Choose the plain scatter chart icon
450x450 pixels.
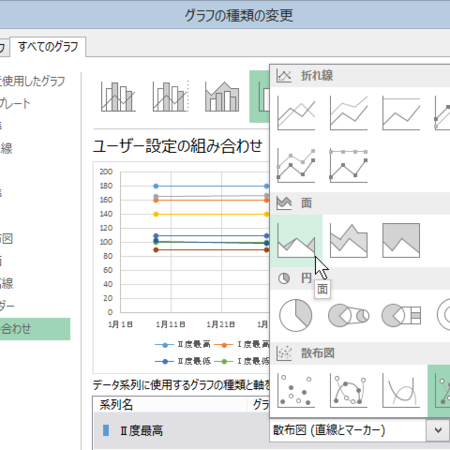(296, 390)
